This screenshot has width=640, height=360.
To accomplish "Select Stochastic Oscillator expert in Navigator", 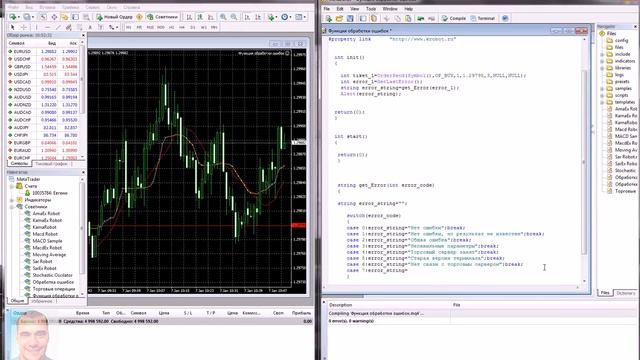I will click(52, 275).
